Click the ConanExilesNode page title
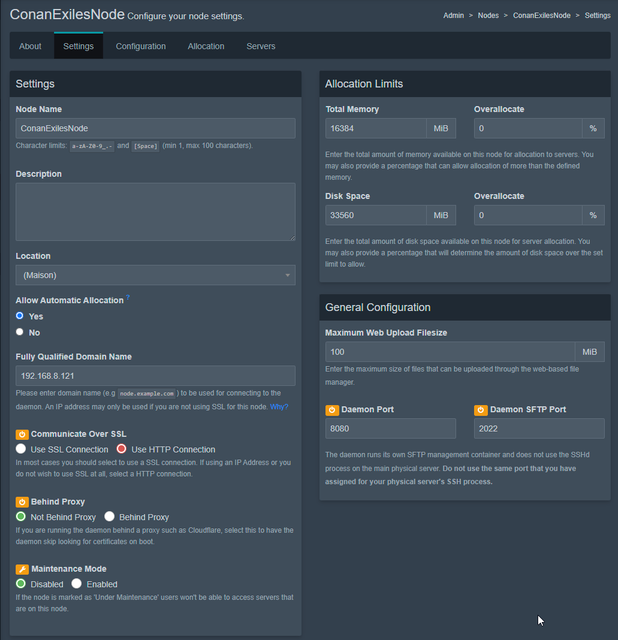 pyautogui.click(x=67, y=14)
